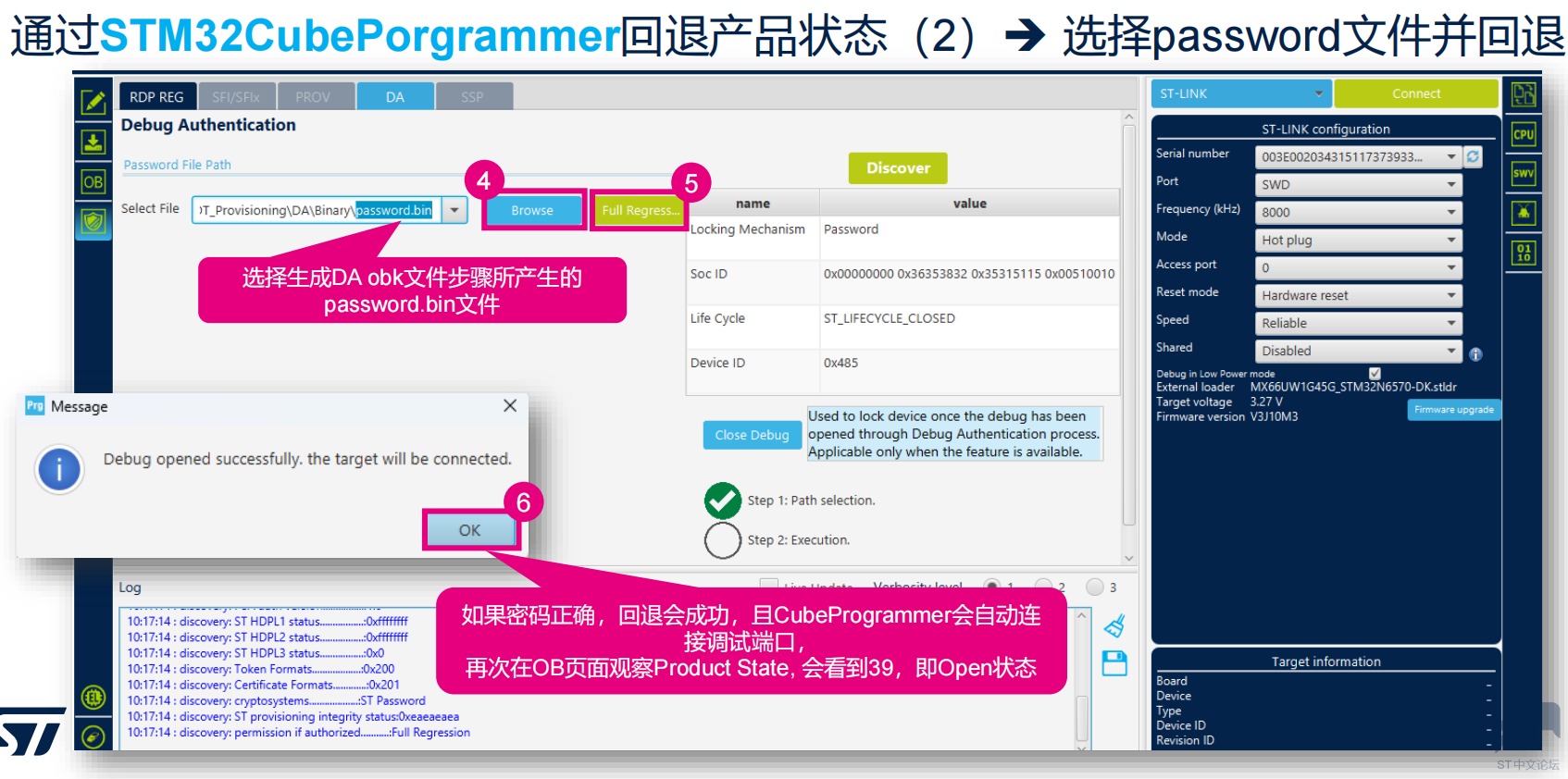Click Browse to choose password file
The image size is (1568, 779).
point(532,210)
